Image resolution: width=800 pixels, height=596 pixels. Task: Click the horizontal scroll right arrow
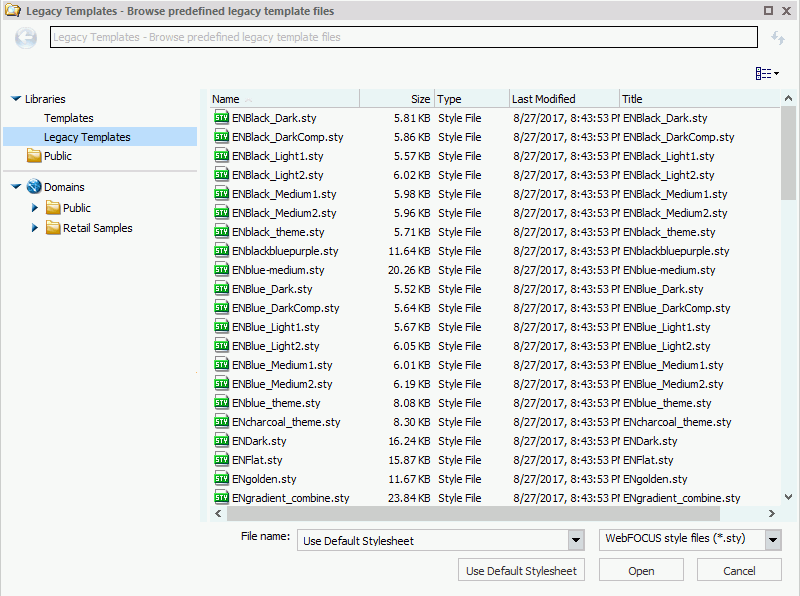pos(771,513)
